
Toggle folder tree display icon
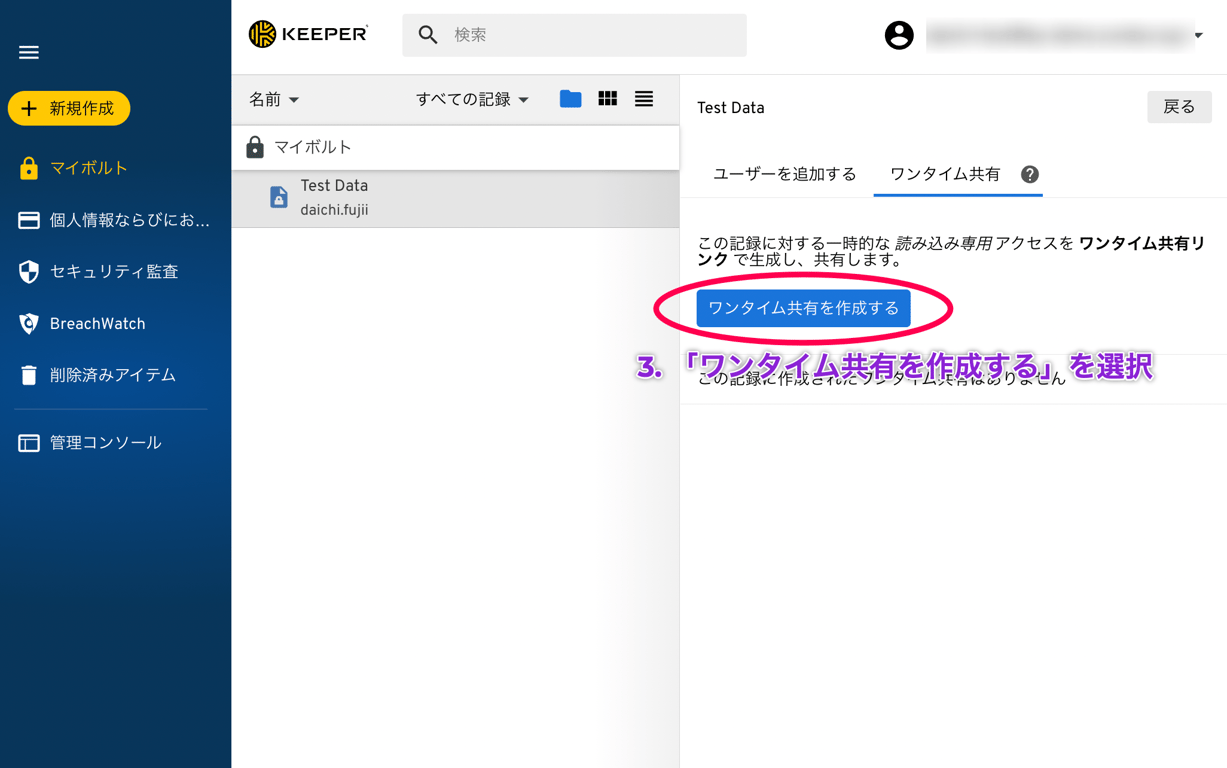570,99
